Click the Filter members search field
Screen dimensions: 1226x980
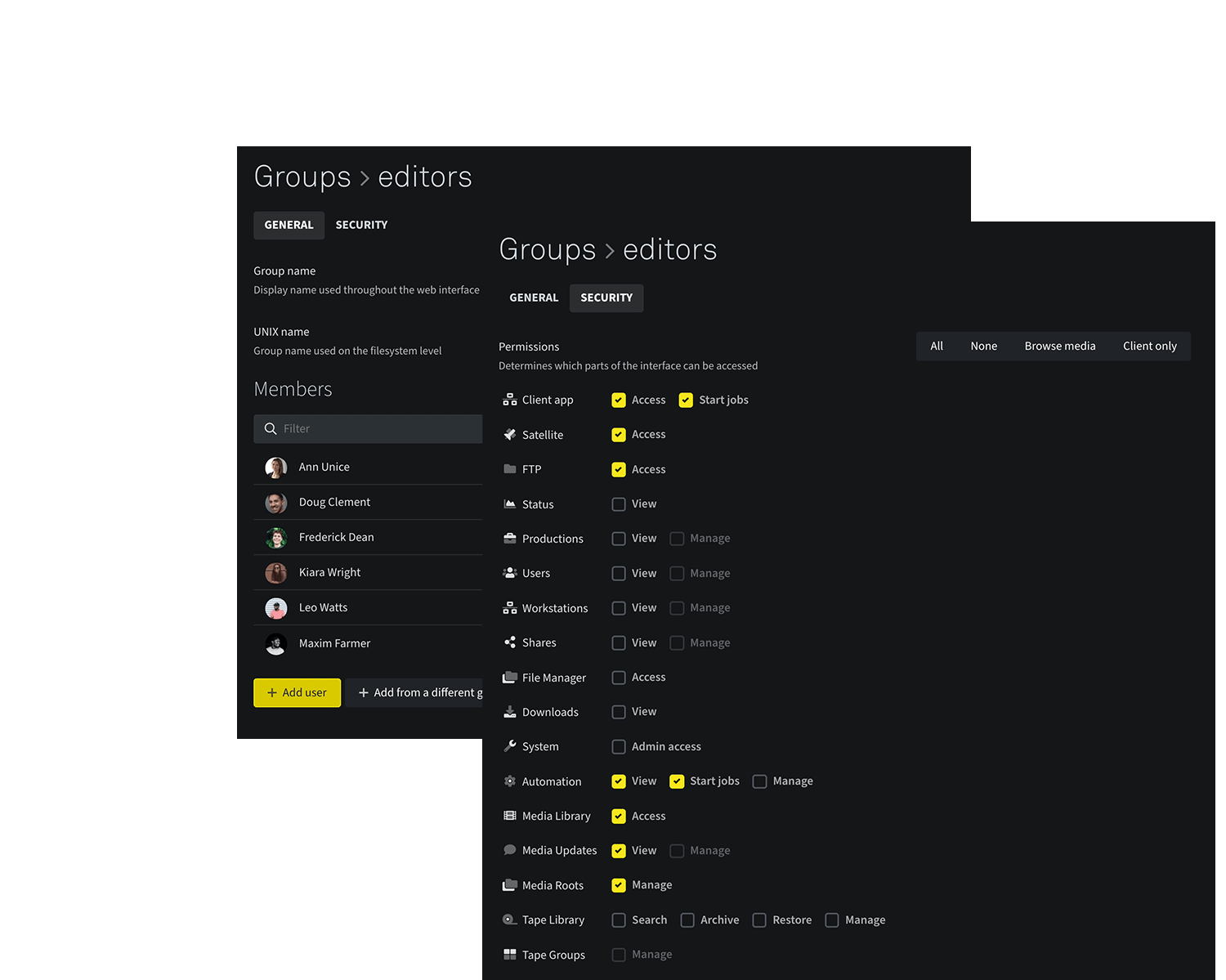(376, 429)
